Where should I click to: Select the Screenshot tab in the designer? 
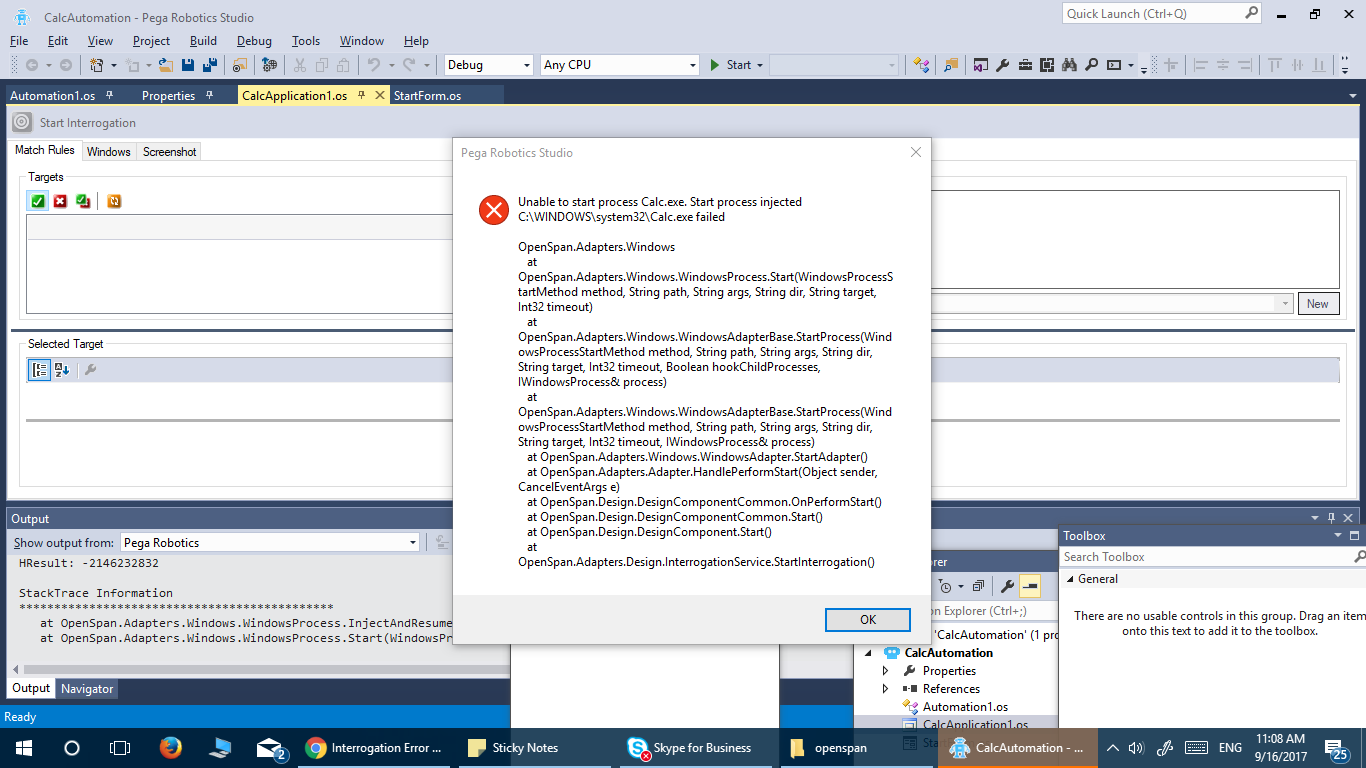tap(169, 152)
